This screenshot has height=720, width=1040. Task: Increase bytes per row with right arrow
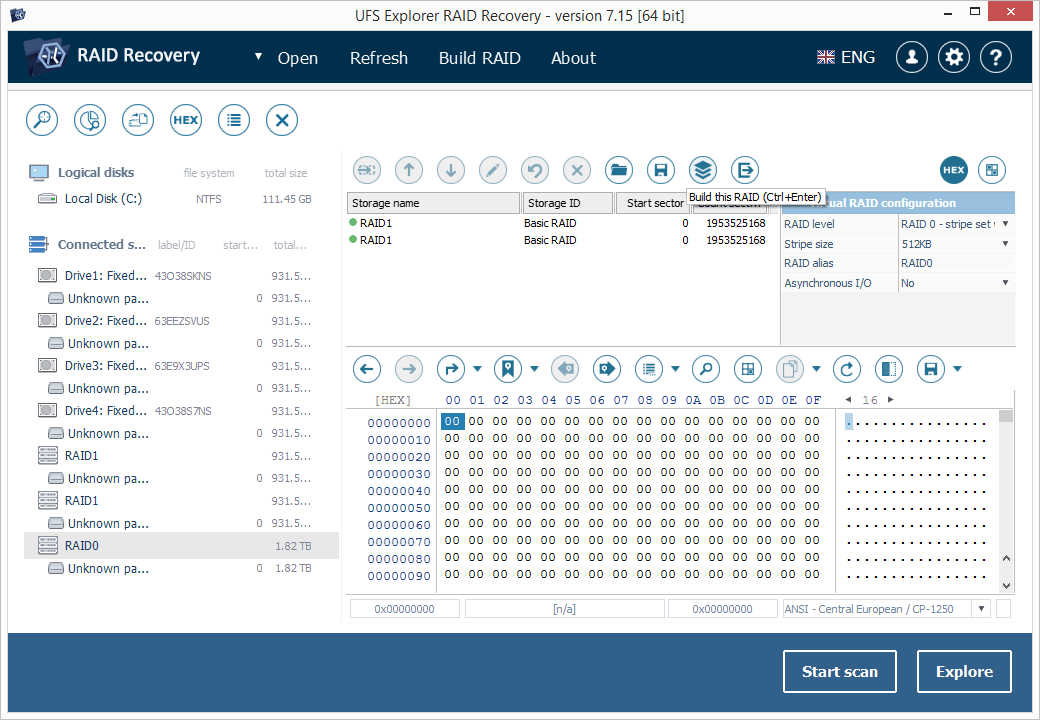891,400
